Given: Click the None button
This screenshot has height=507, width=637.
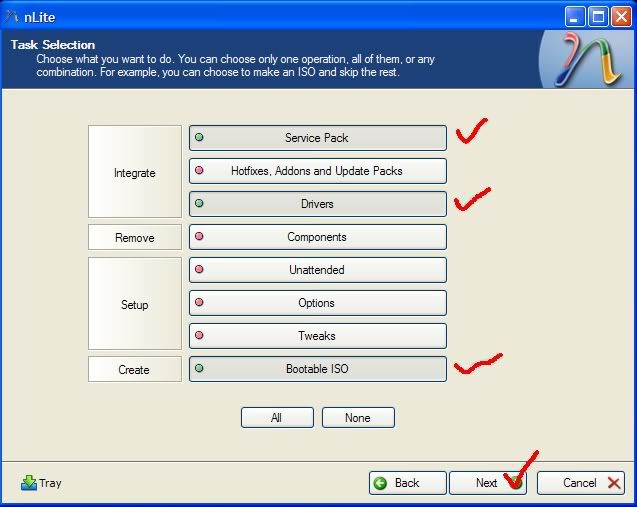Looking at the screenshot, I should click(x=358, y=418).
